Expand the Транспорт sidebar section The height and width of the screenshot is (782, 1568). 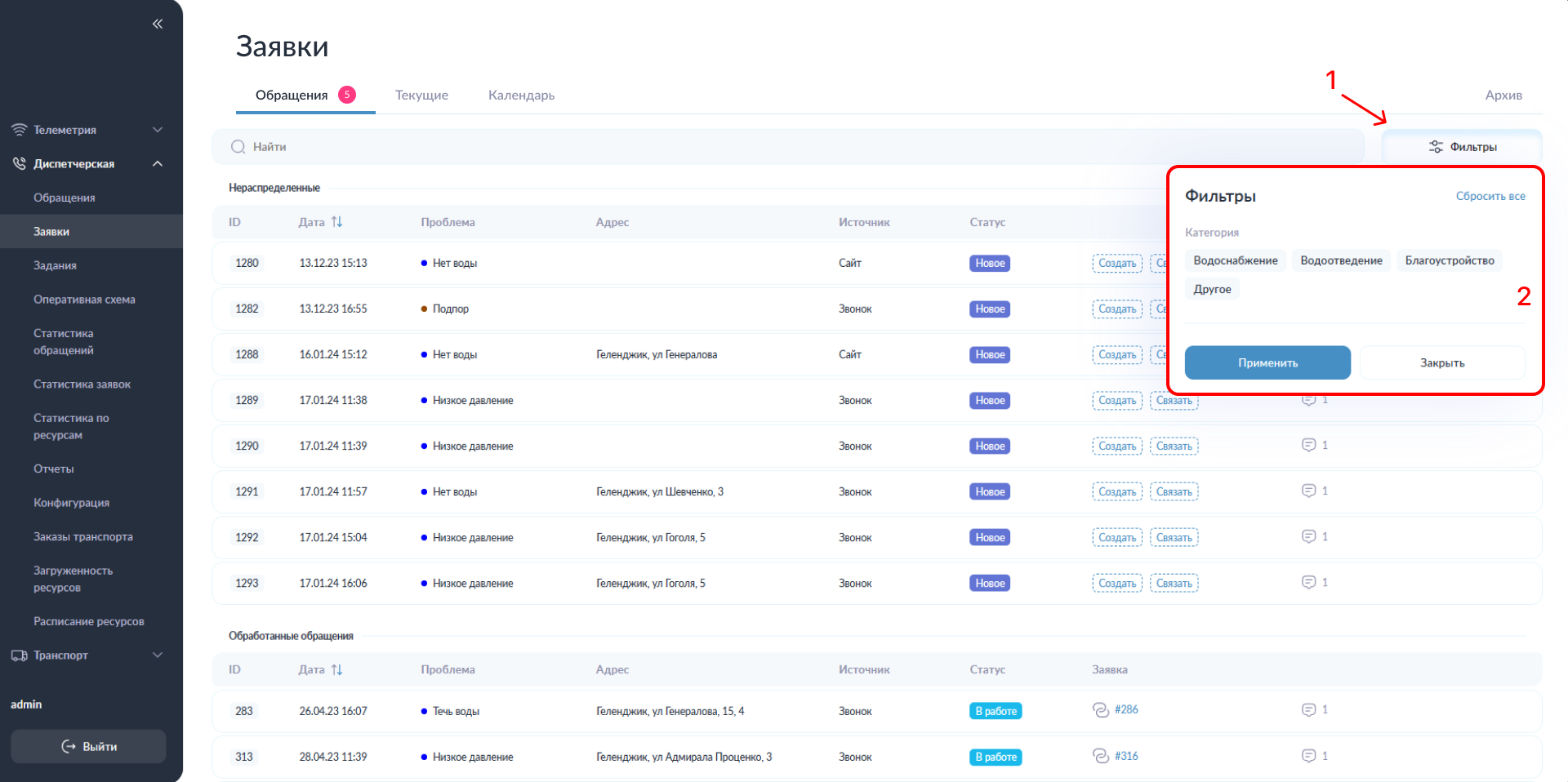[x=158, y=655]
